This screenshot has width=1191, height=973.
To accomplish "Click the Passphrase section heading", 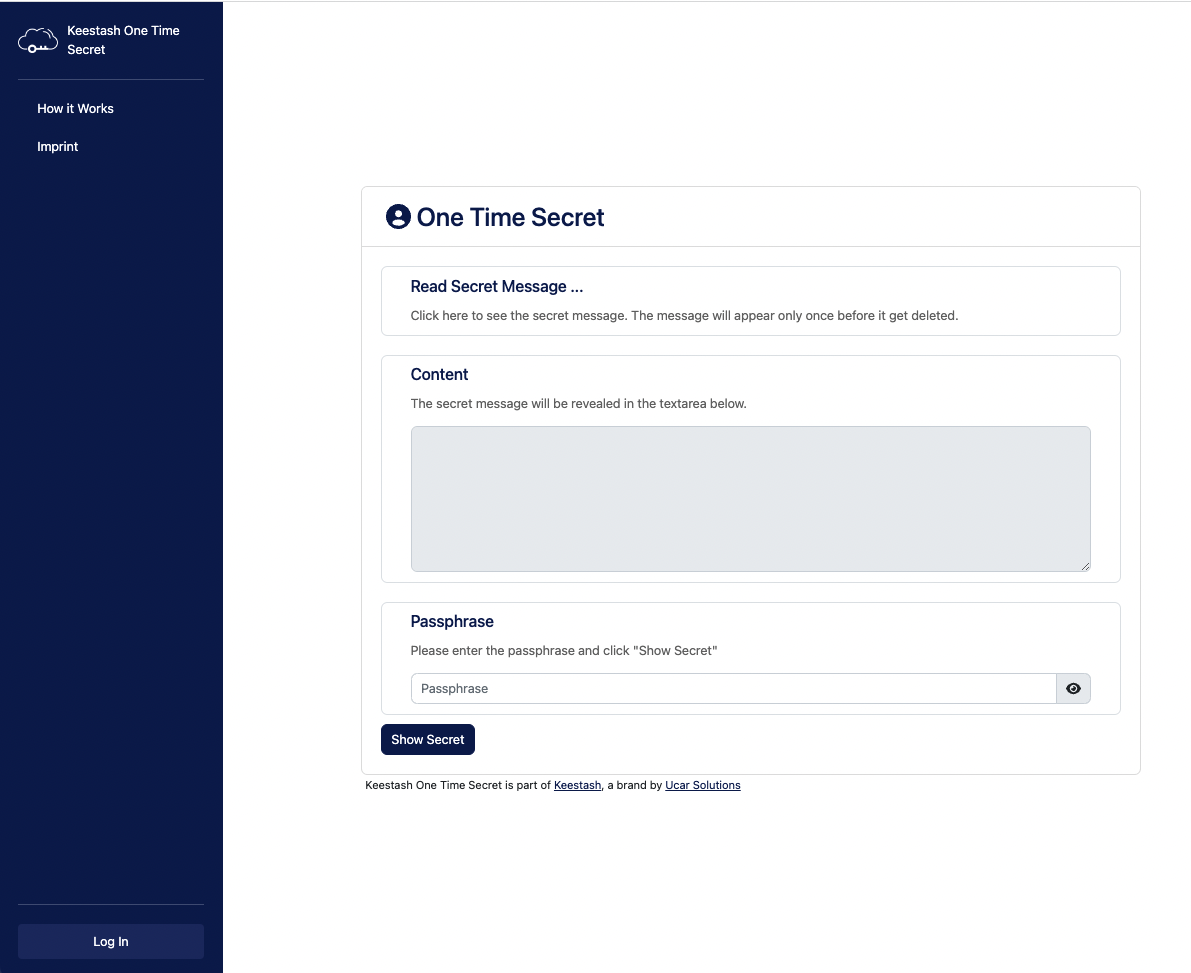I will tap(452, 621).
